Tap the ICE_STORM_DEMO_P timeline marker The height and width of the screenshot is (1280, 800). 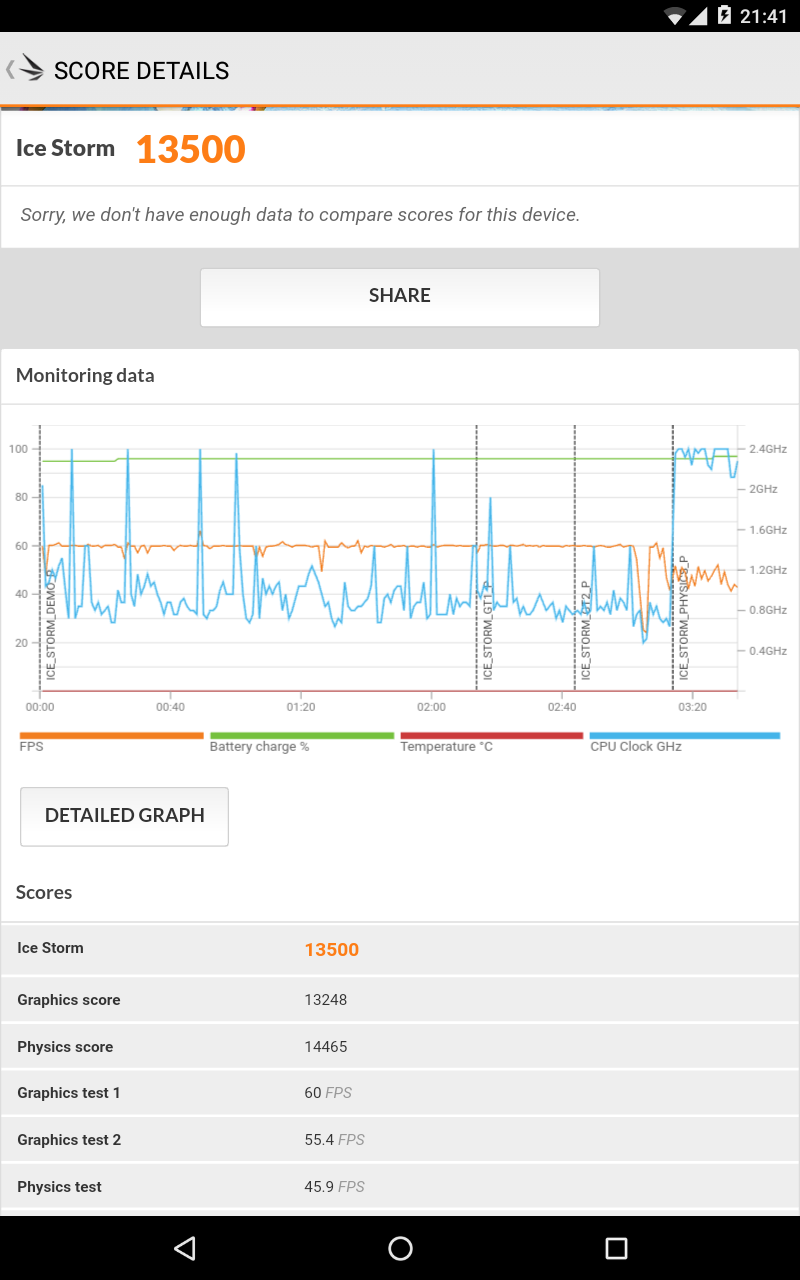[51, 624]
